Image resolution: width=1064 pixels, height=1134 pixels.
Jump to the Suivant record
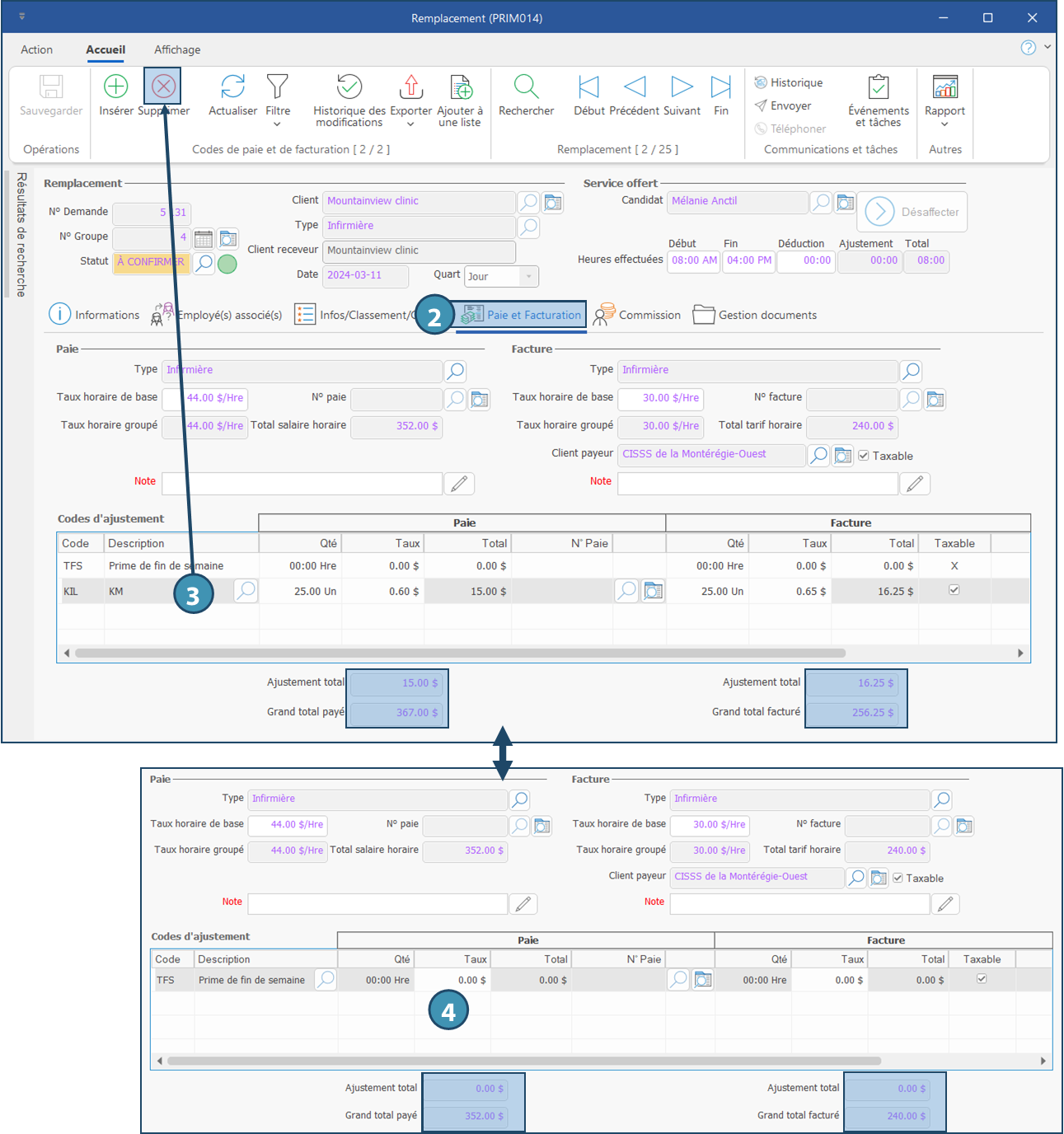coord(682,87)
